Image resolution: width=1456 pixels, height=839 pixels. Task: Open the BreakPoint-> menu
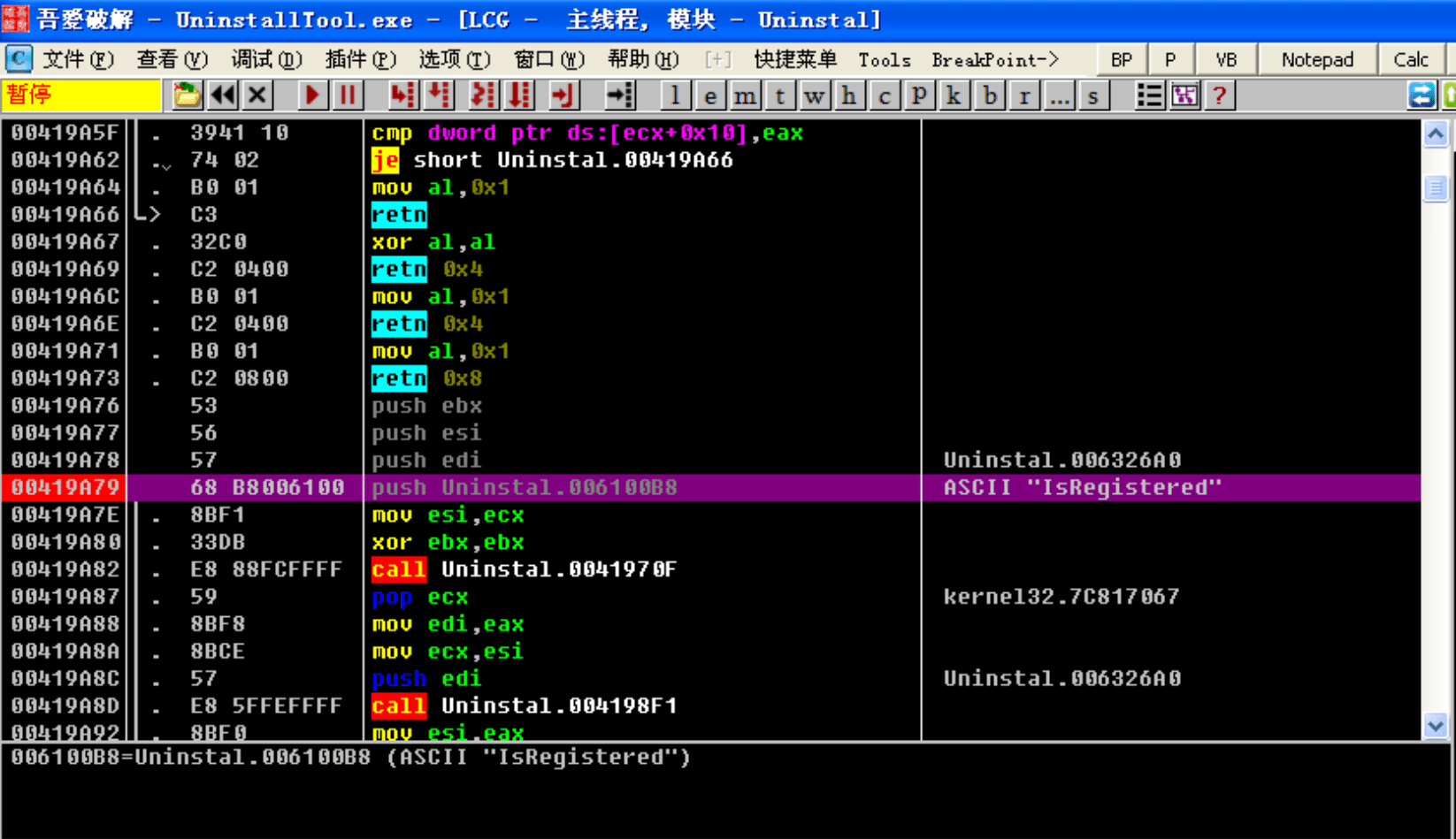point(995,59)
